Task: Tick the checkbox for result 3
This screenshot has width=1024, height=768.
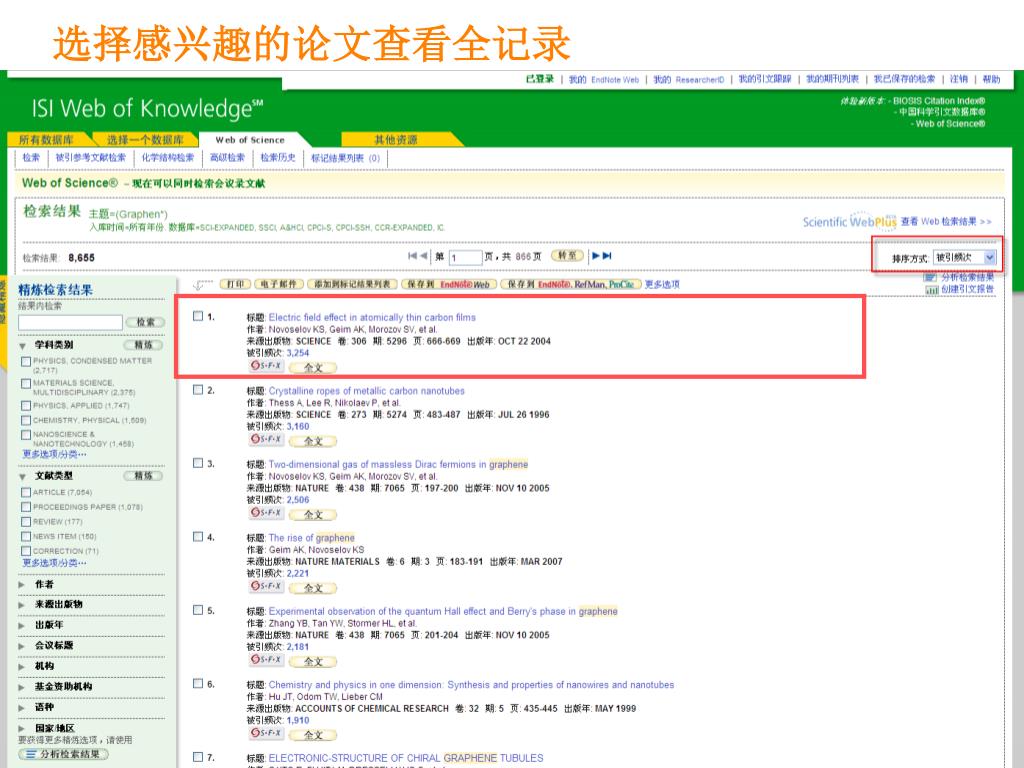Action: coord(198,463)
